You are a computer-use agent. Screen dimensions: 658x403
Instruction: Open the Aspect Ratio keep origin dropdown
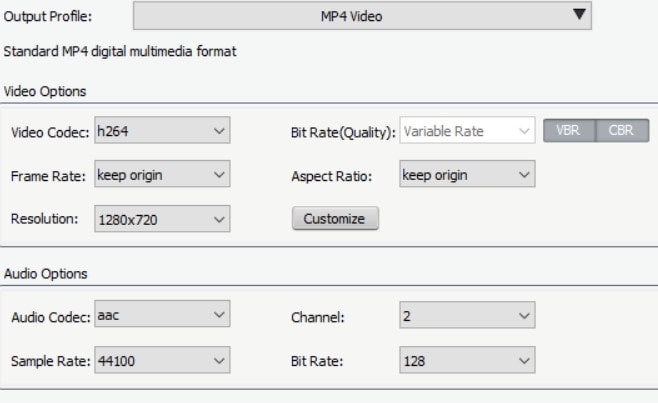coord(467,174)
